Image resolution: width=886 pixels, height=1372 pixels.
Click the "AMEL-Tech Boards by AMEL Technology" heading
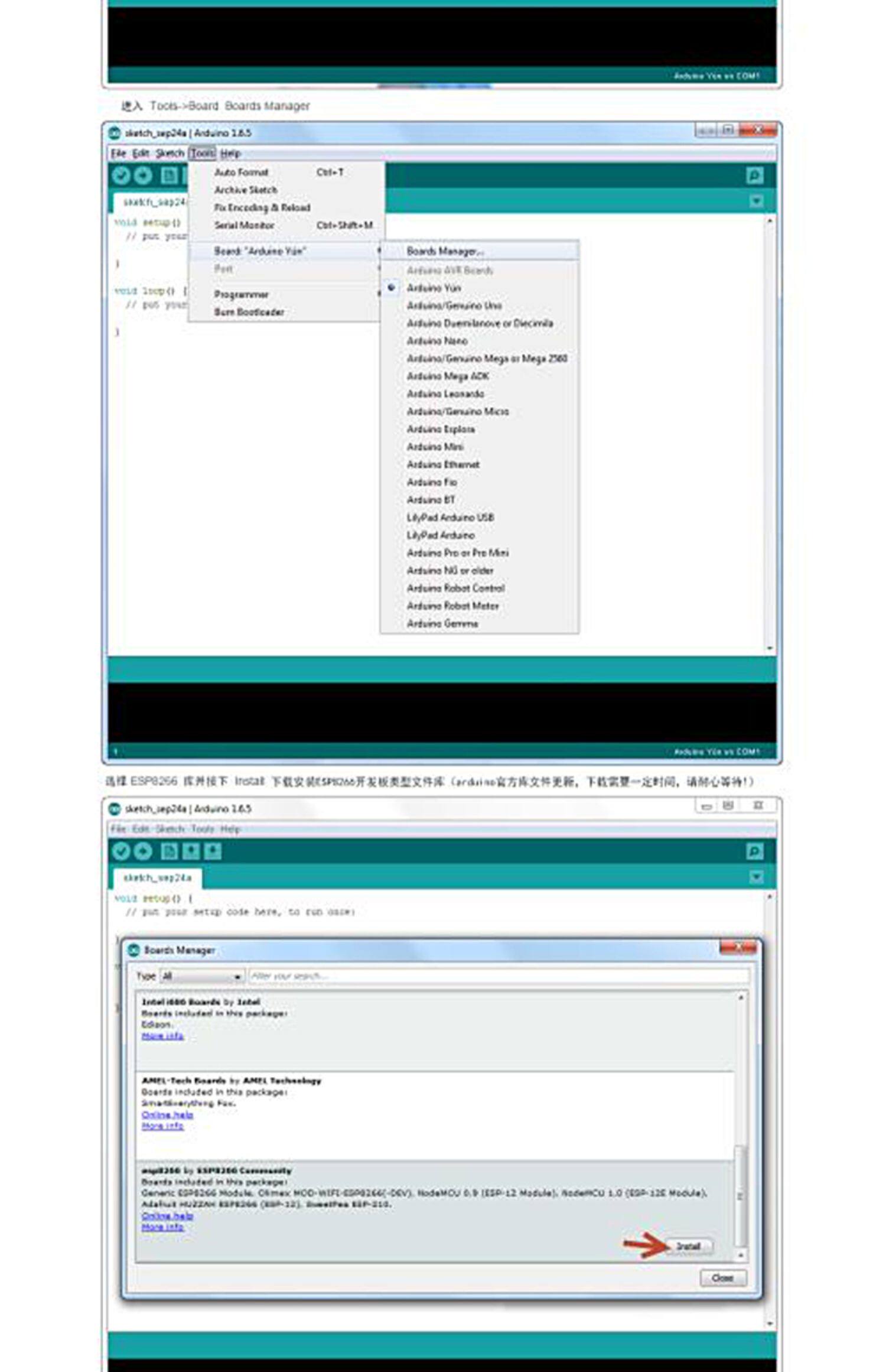pos(232,1080)
